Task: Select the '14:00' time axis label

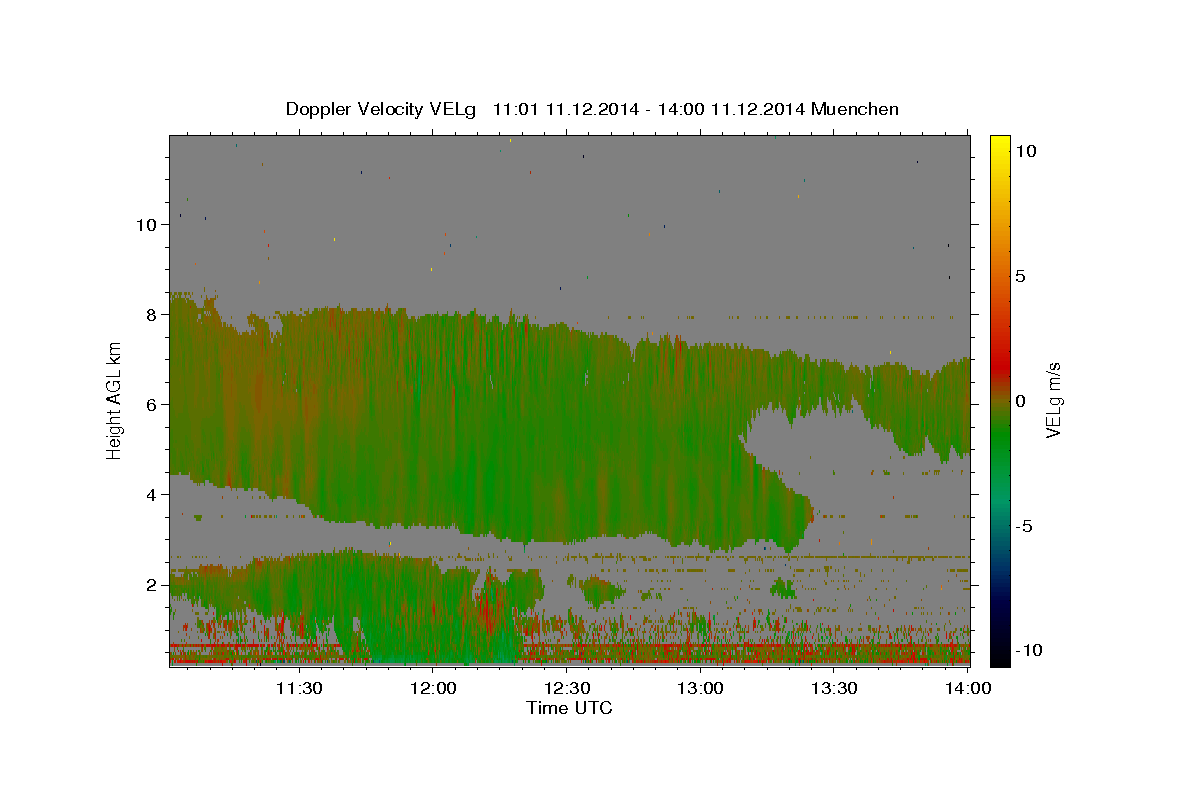Action: coord(969,688)
